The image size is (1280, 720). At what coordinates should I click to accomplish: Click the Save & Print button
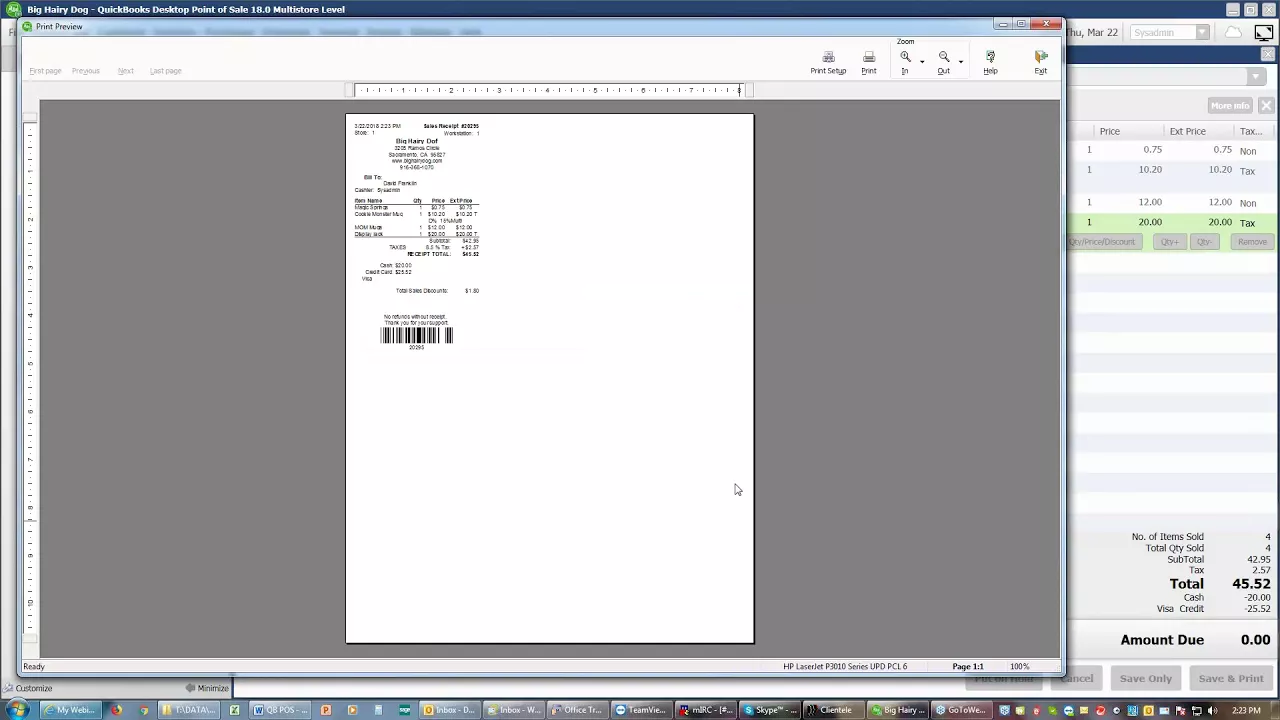point(1230,678)
